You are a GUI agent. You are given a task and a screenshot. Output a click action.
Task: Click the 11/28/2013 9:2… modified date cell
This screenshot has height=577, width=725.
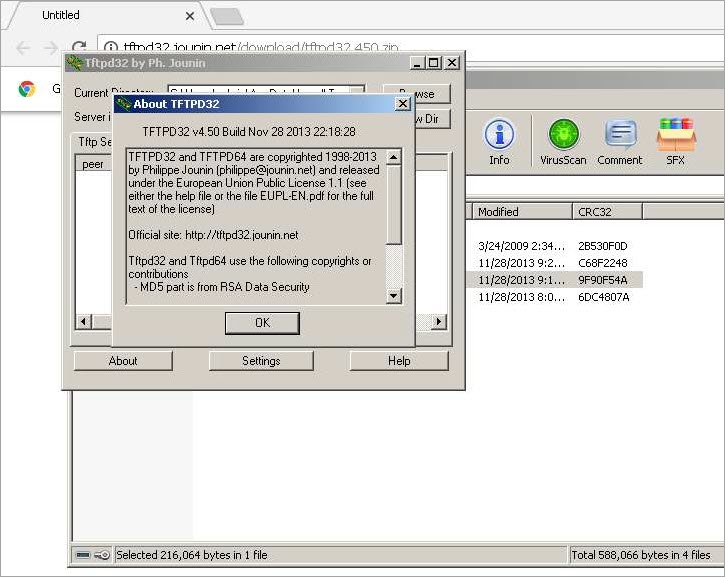pyautogui.click(x=522, y=263)
